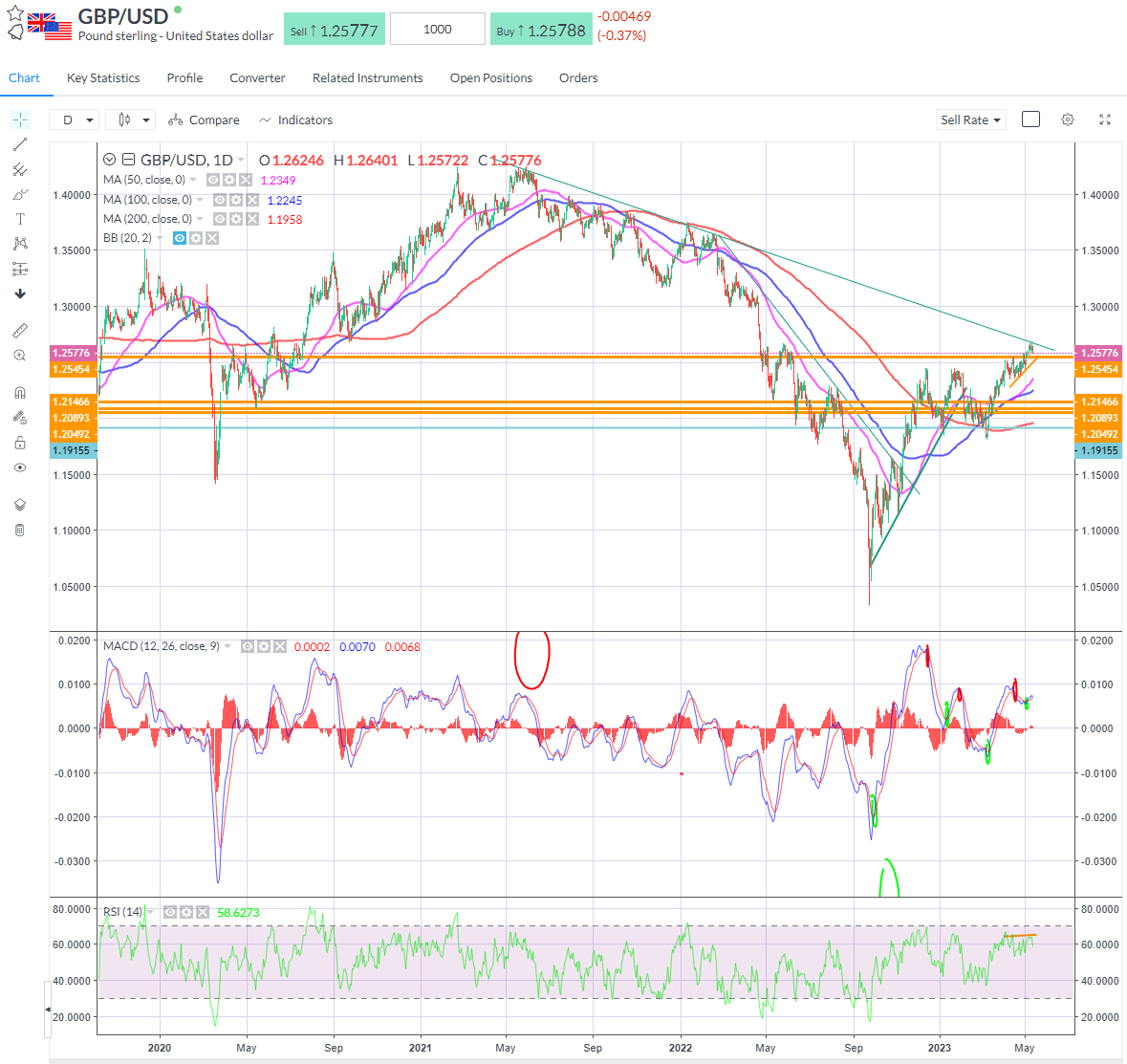Open RSI indicator settings gear

click(186, 912)
